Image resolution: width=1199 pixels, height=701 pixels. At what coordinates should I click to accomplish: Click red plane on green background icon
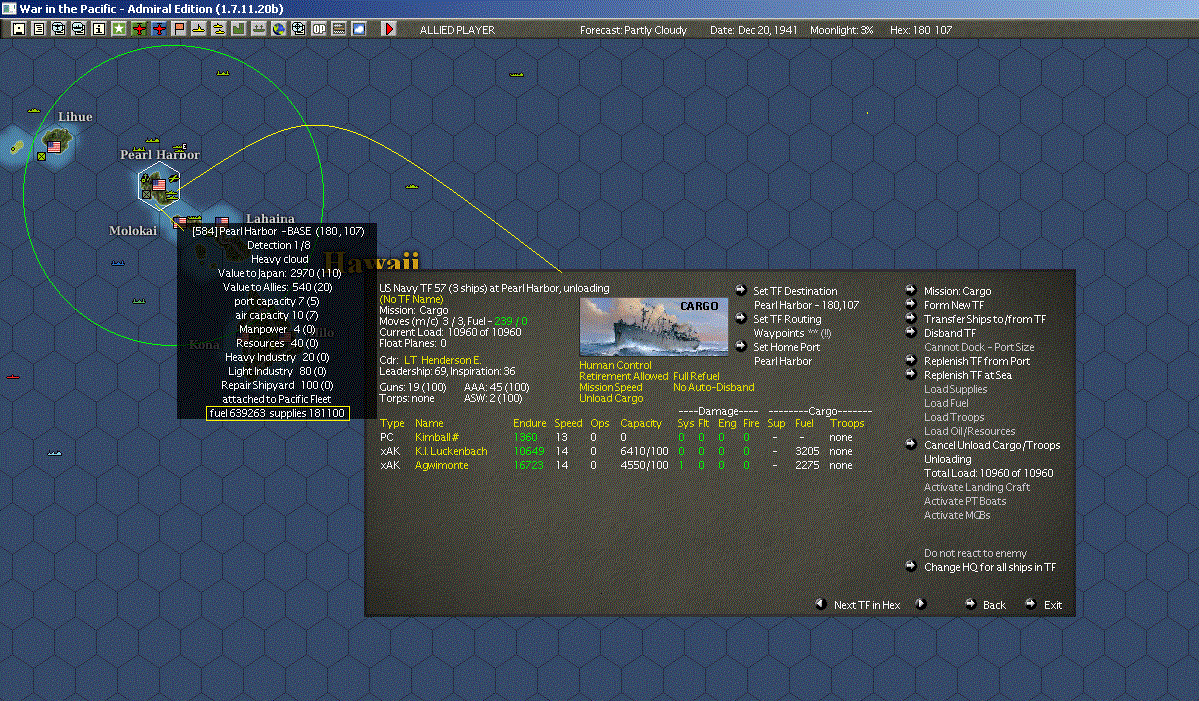(x=138, y=29)
